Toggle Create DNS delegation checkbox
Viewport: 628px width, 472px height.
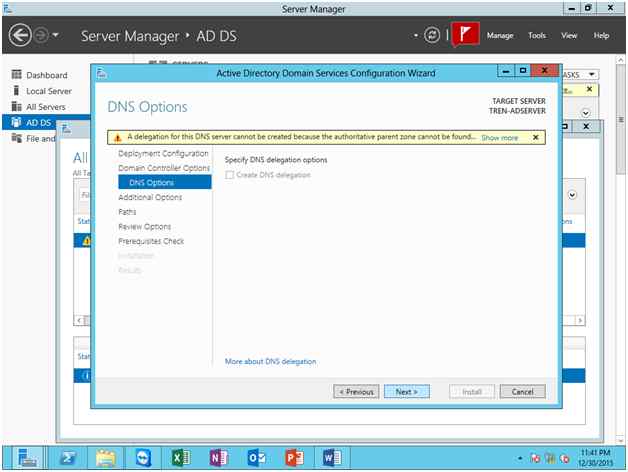click(229, 175)
